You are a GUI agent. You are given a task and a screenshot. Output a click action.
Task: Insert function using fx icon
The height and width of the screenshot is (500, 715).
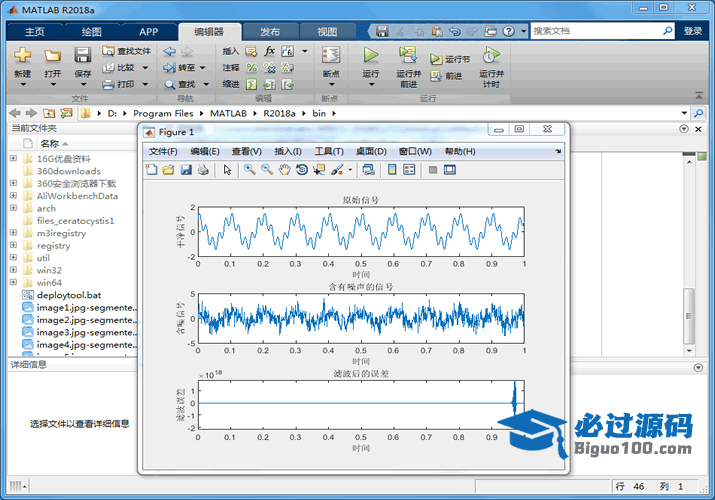[269, 51]
